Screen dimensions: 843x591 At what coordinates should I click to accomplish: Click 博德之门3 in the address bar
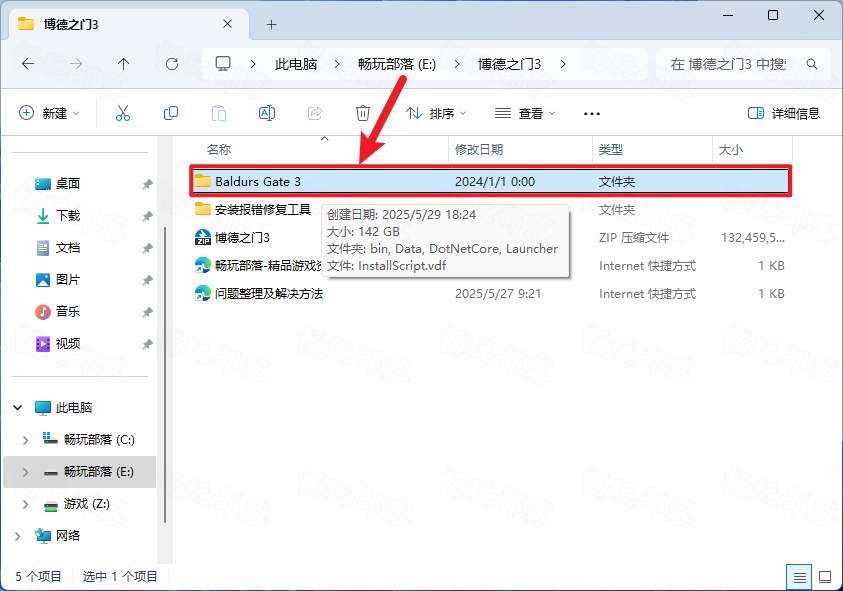[509, 65]
